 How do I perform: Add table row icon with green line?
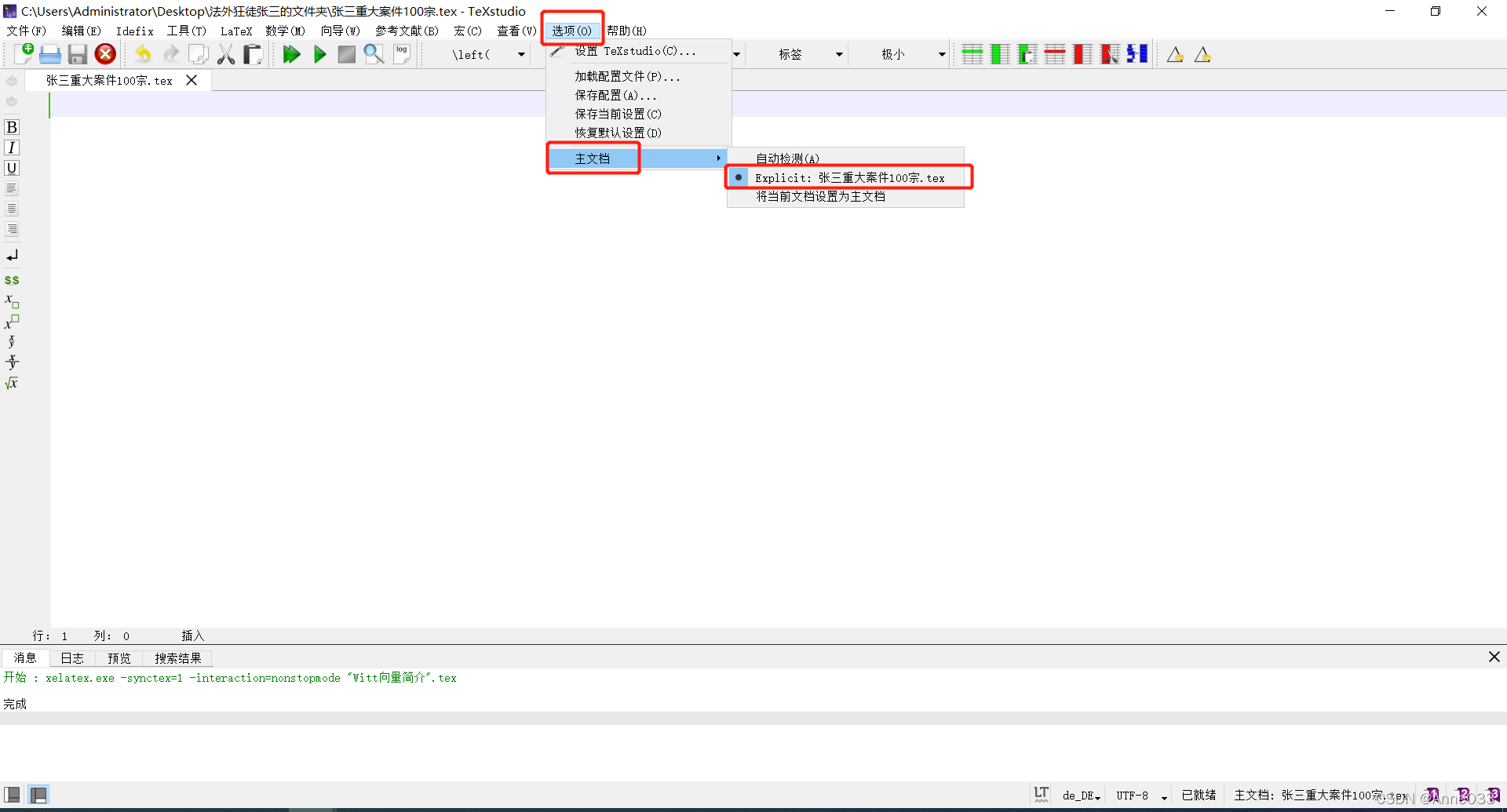[x=972, y=54]
